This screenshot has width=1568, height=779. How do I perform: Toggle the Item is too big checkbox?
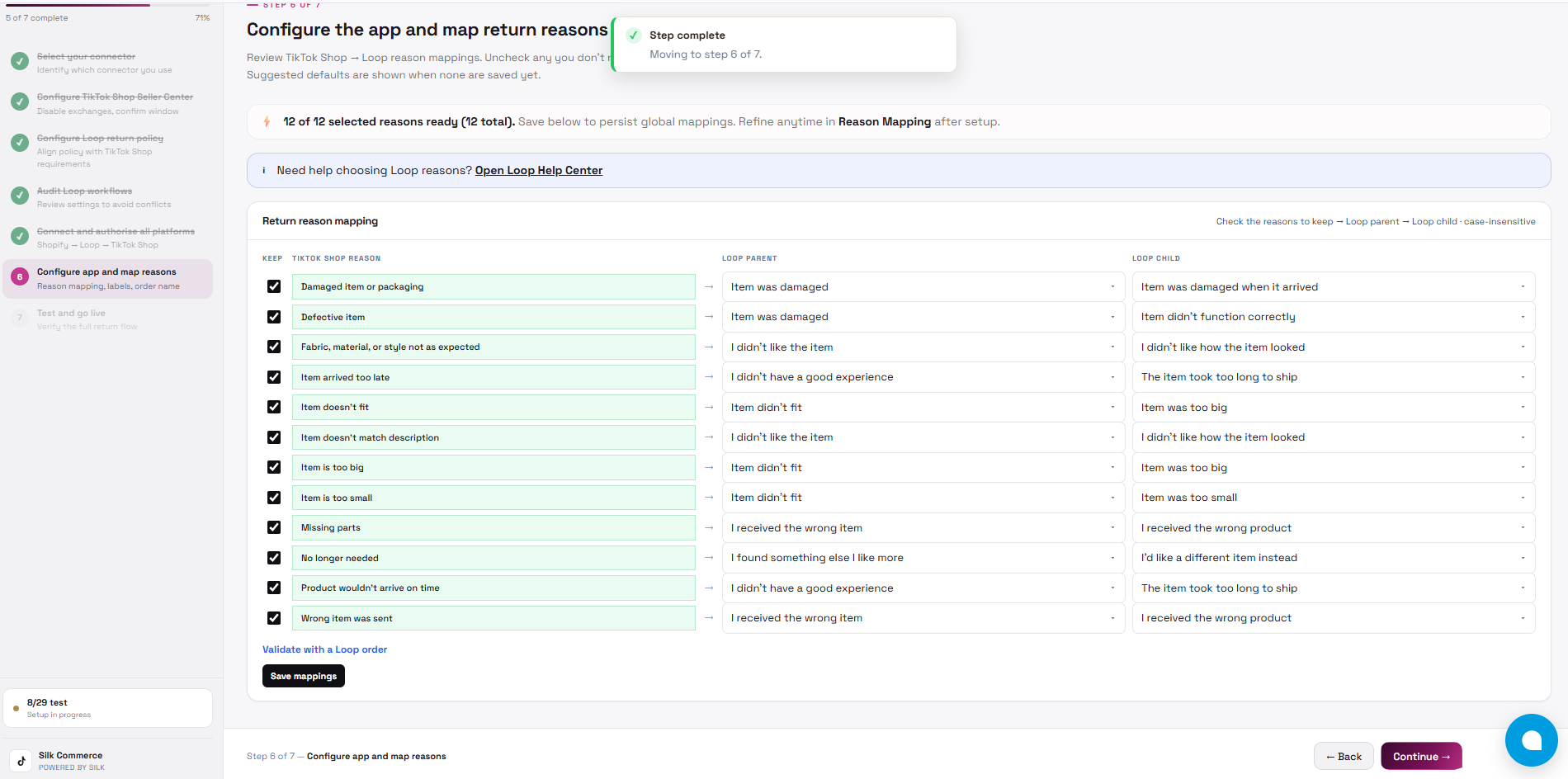(274, 467)
